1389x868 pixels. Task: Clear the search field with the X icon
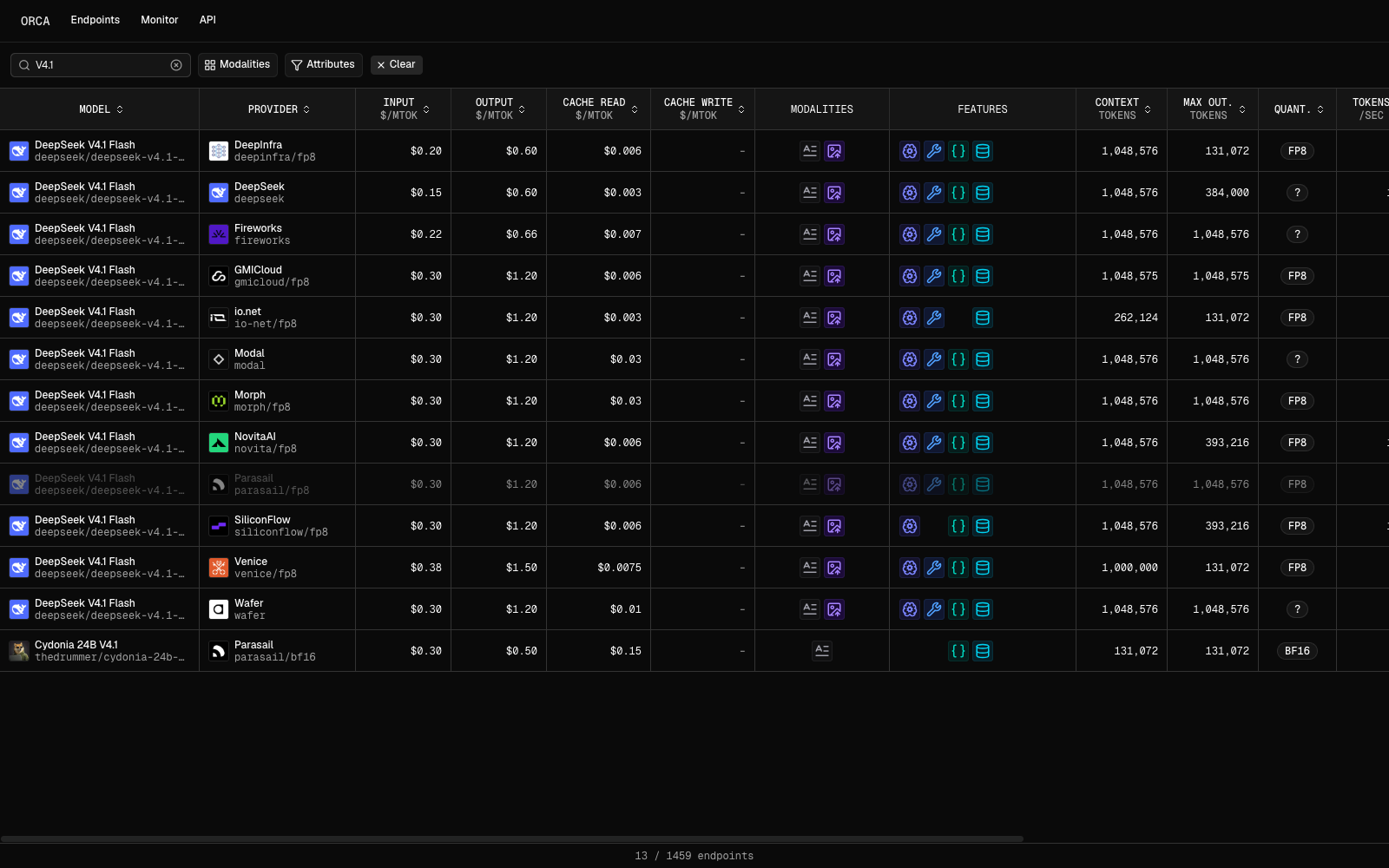pyautogui.click(x=176, y=65)
